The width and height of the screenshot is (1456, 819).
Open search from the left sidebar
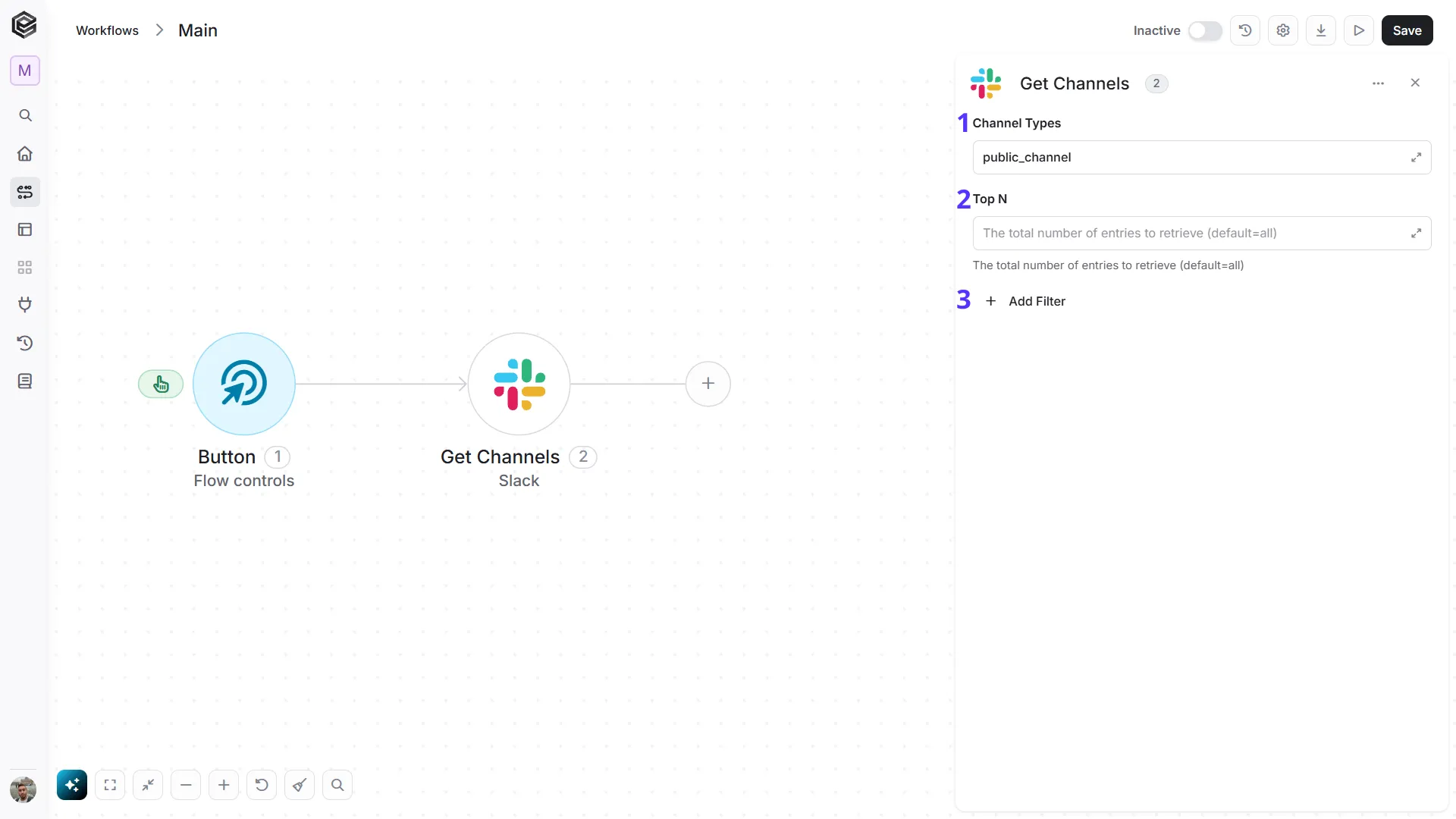point(25,115)
